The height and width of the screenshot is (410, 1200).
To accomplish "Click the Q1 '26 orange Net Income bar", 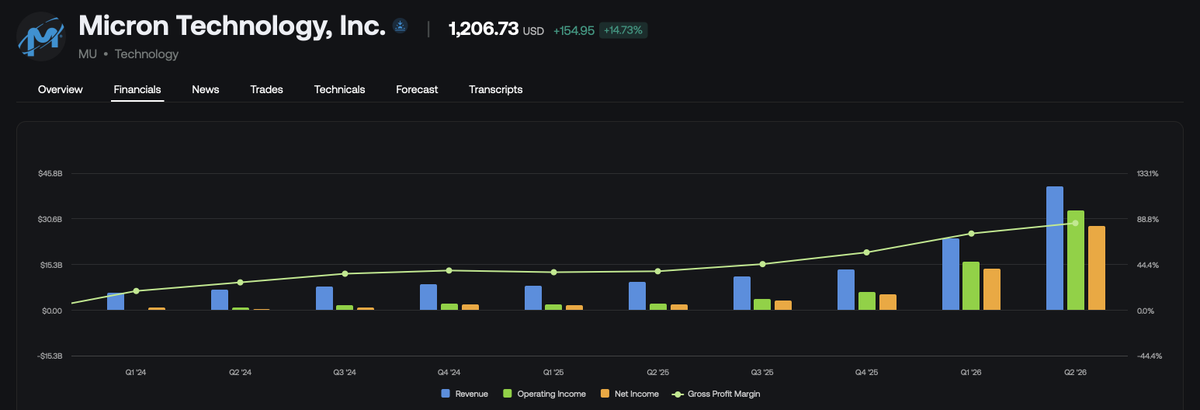I will click(x=992, y=289).
